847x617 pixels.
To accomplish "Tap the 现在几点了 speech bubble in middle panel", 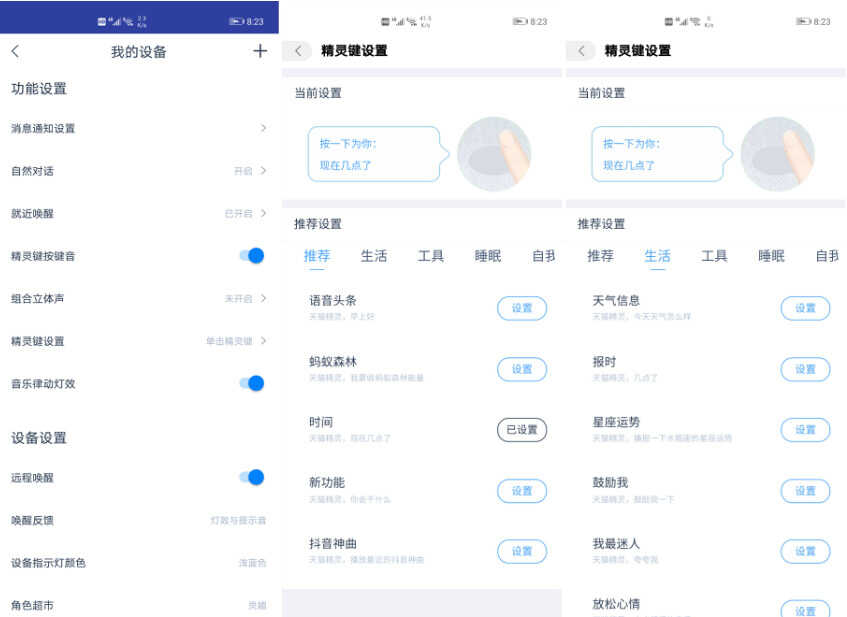I will click(x=378, y=154).
